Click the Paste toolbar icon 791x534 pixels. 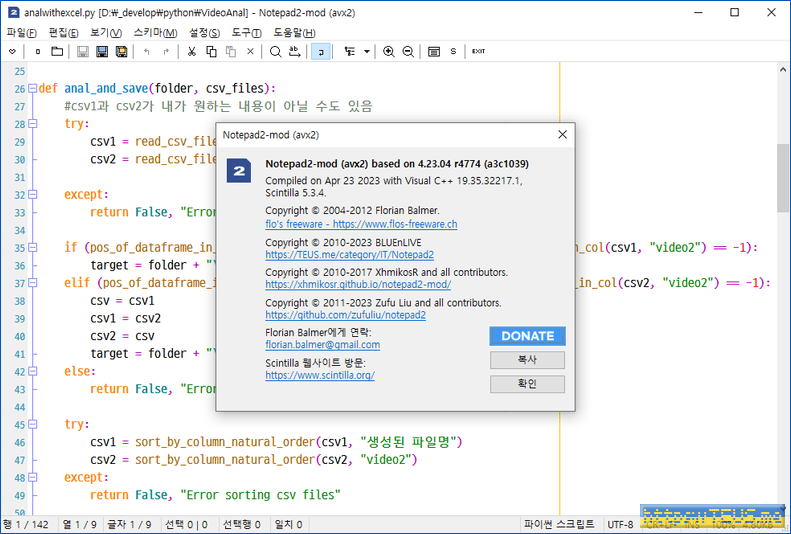point(231,51)
